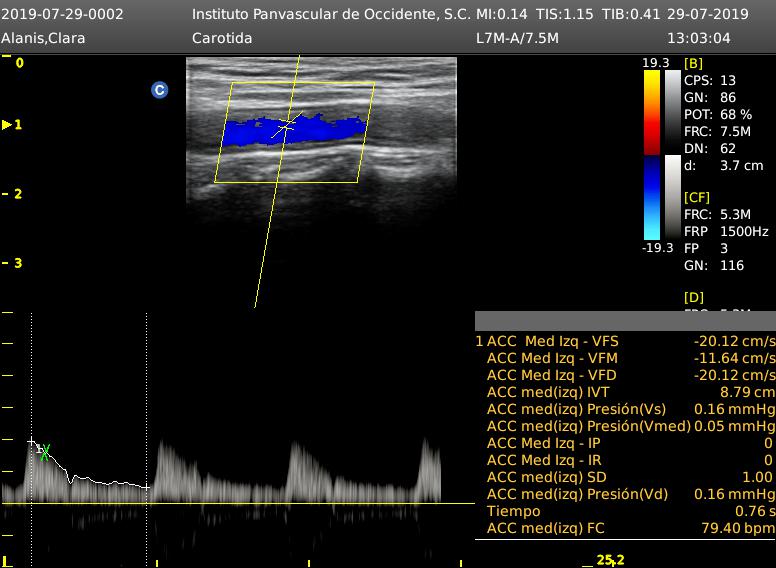Click the depth scale marker 3

tap(18, 263)
